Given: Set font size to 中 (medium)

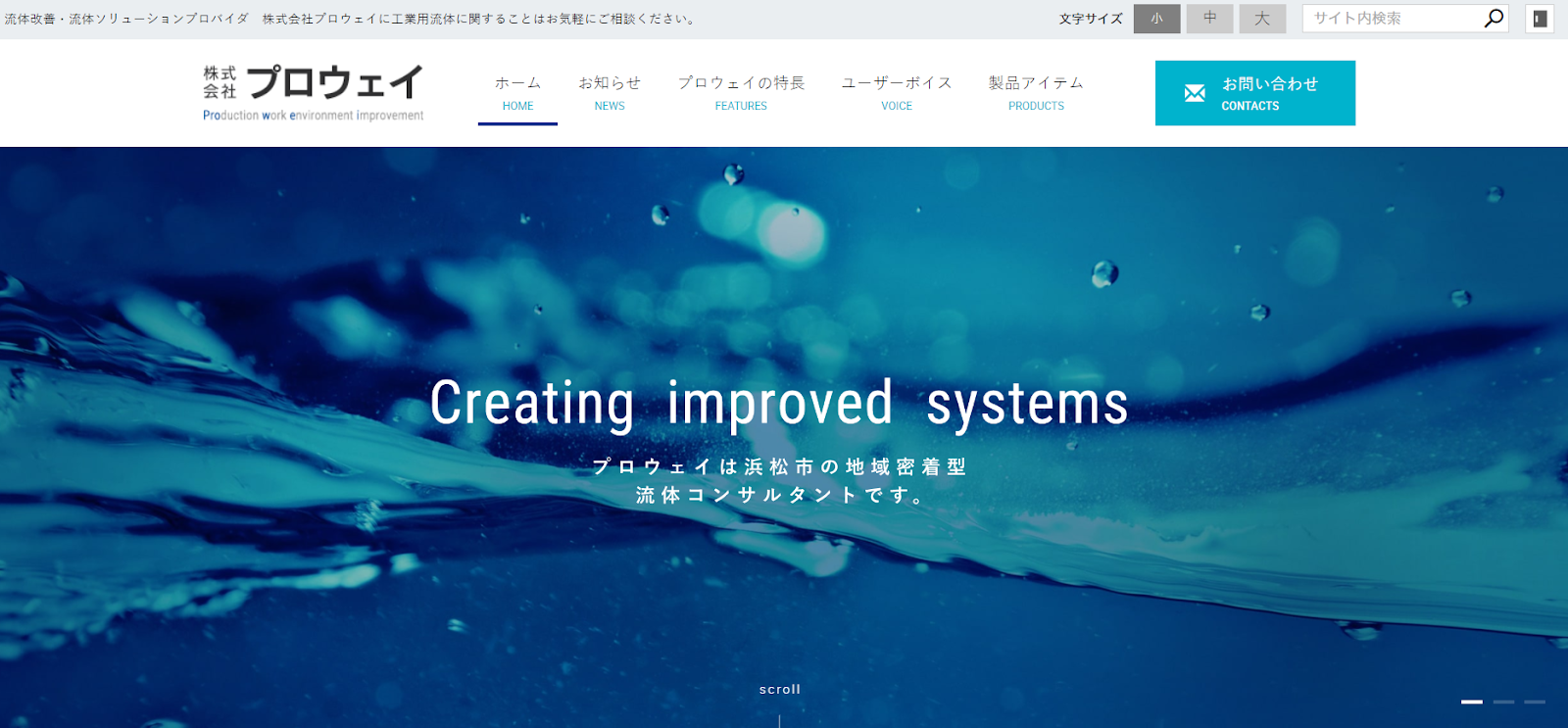Looking at the screenshot, I should point(1210,19).
